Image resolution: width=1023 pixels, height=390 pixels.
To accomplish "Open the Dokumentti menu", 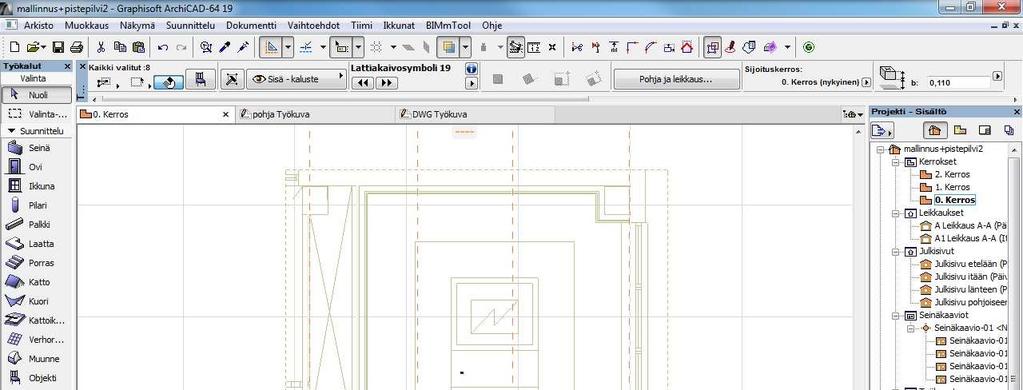I will (251, 25).
